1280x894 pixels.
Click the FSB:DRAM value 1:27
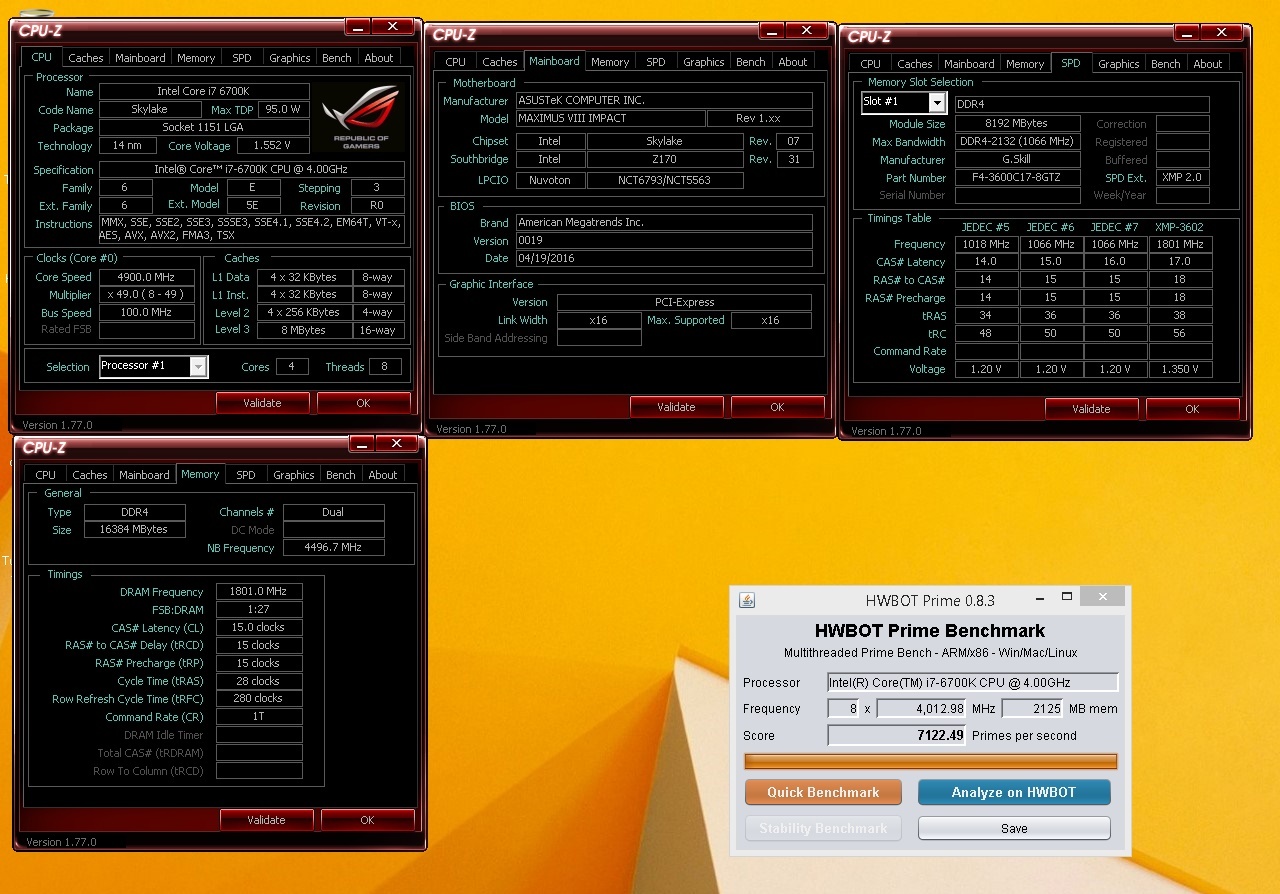click(259, 609)
